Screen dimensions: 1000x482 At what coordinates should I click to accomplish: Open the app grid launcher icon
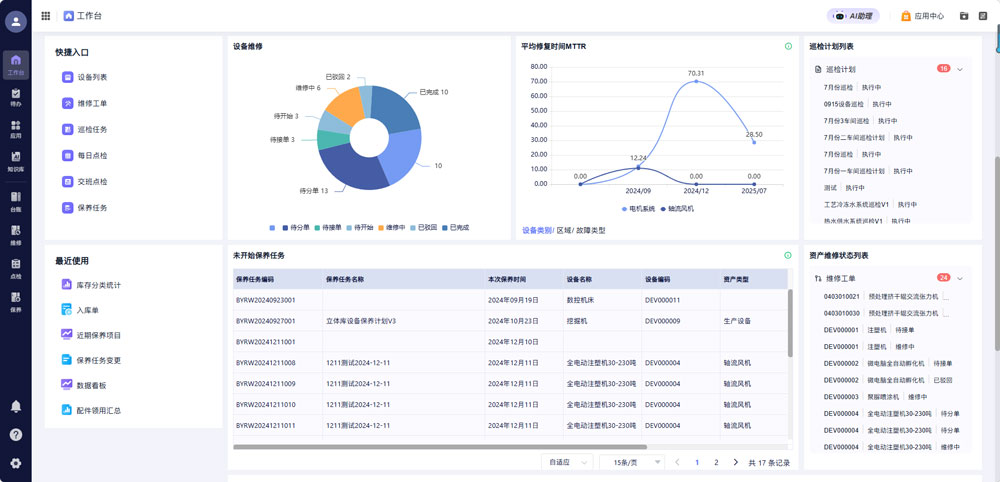[46, 16]
